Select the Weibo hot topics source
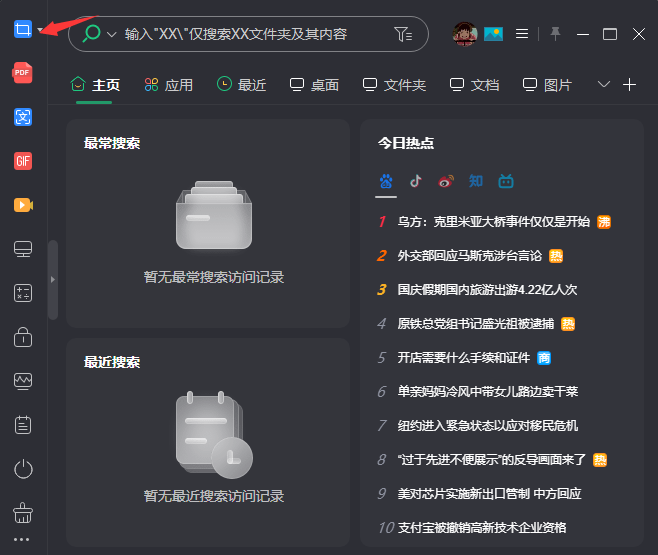 [x=446, y=181]
